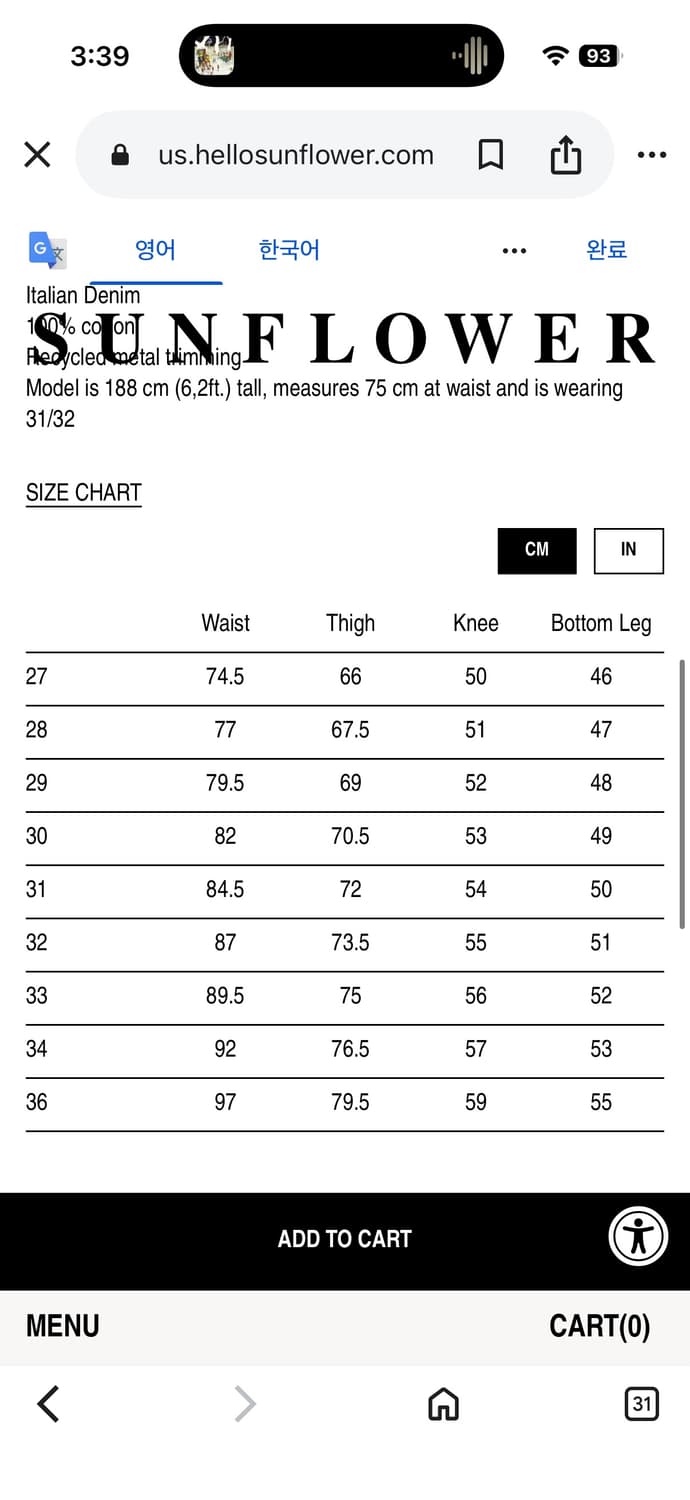Open CART(0) shopping cart
Image resolution: width=690 pixels, height=1500 pixels.
click(x=599, y=1326)
